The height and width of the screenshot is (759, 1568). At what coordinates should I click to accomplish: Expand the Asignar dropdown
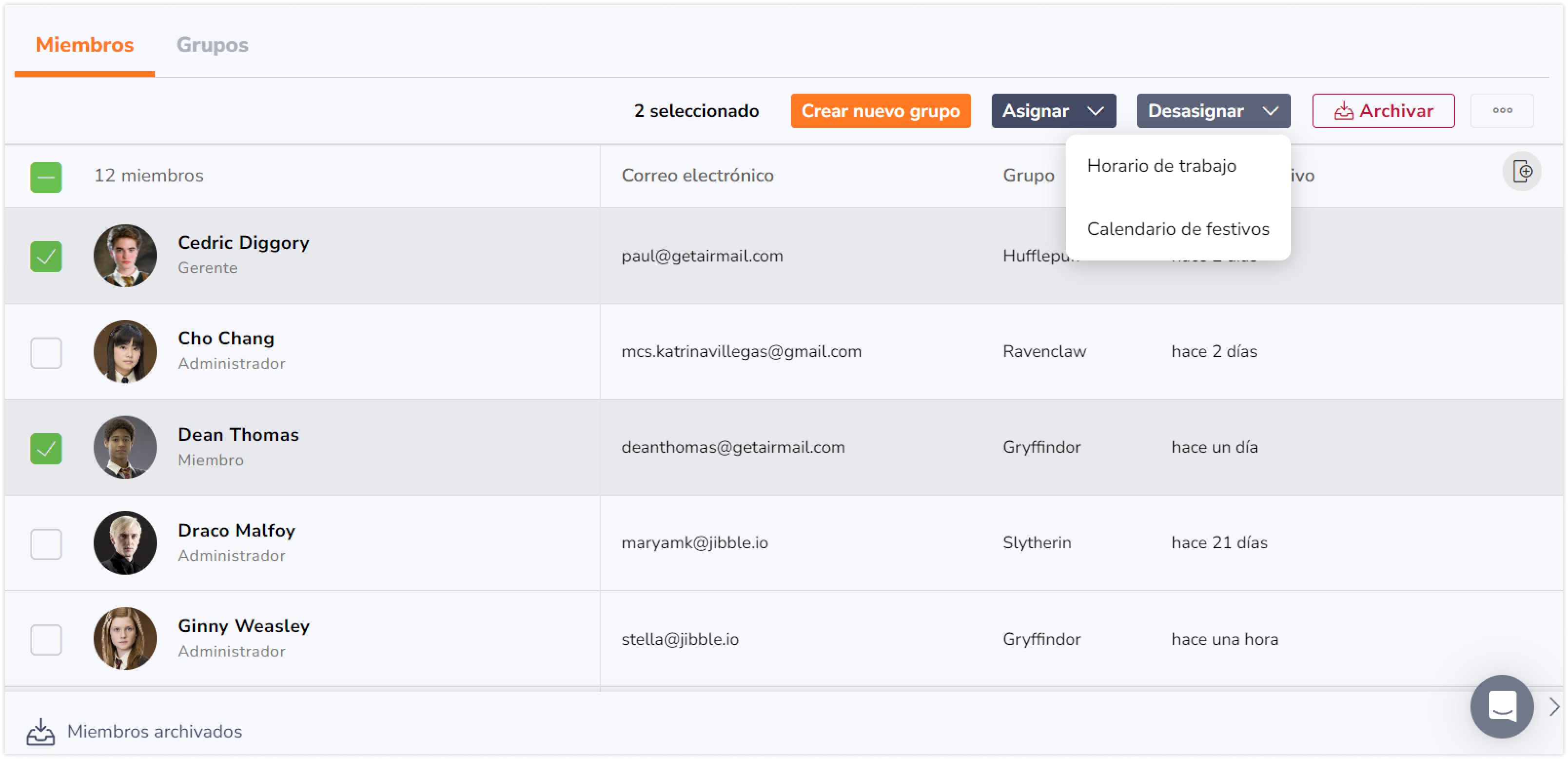pyautogui.click(x=1053, y=110)
